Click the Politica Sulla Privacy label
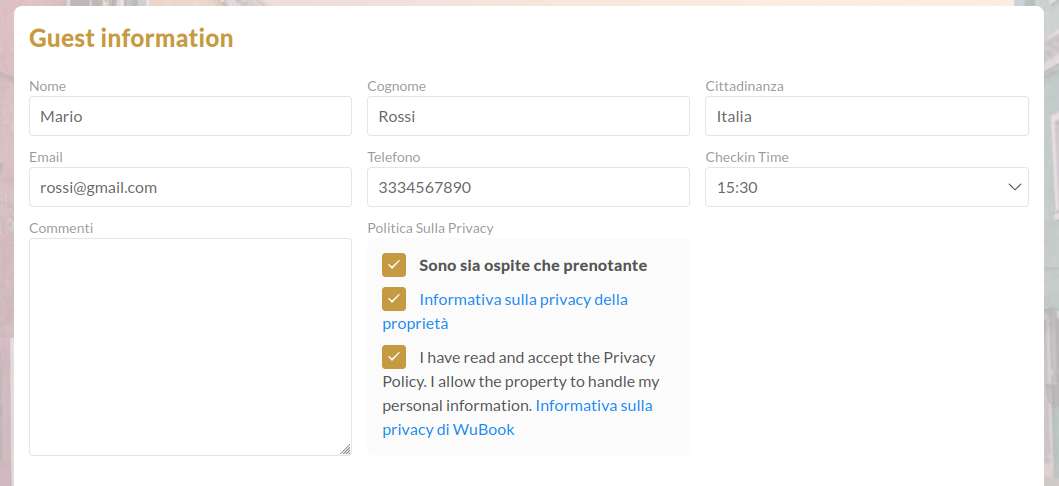The image size is (1059, 486). click(430, 228)
